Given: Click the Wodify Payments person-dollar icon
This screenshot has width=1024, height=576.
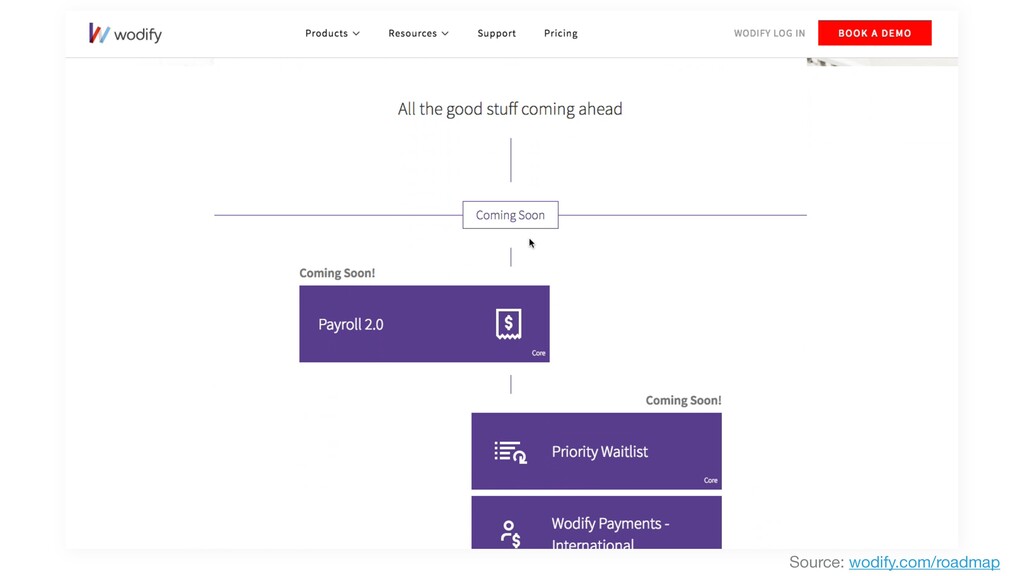Looking at the screenshot, I should pos(510,534).
